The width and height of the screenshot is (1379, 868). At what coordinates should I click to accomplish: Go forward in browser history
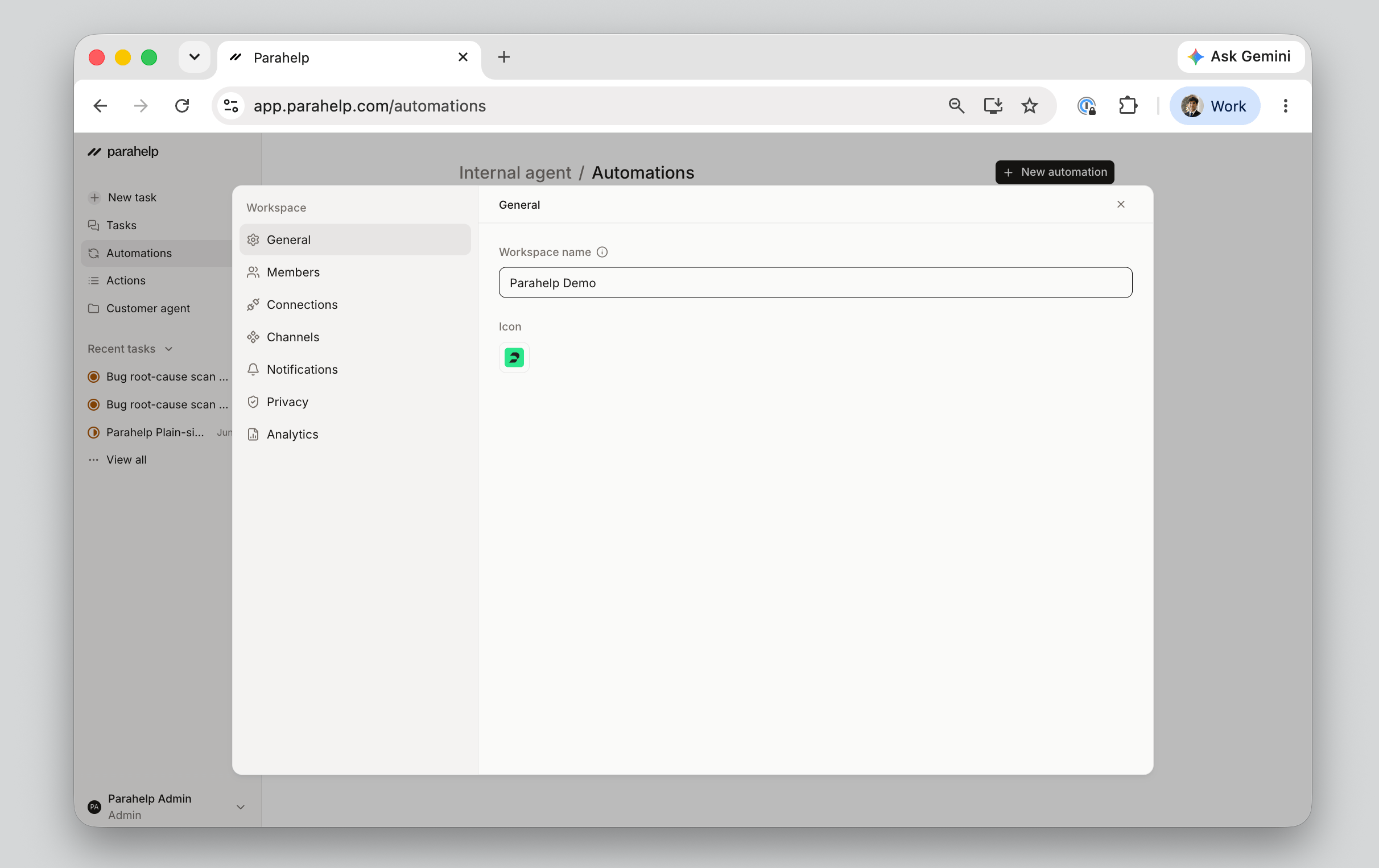click(141, 106)
